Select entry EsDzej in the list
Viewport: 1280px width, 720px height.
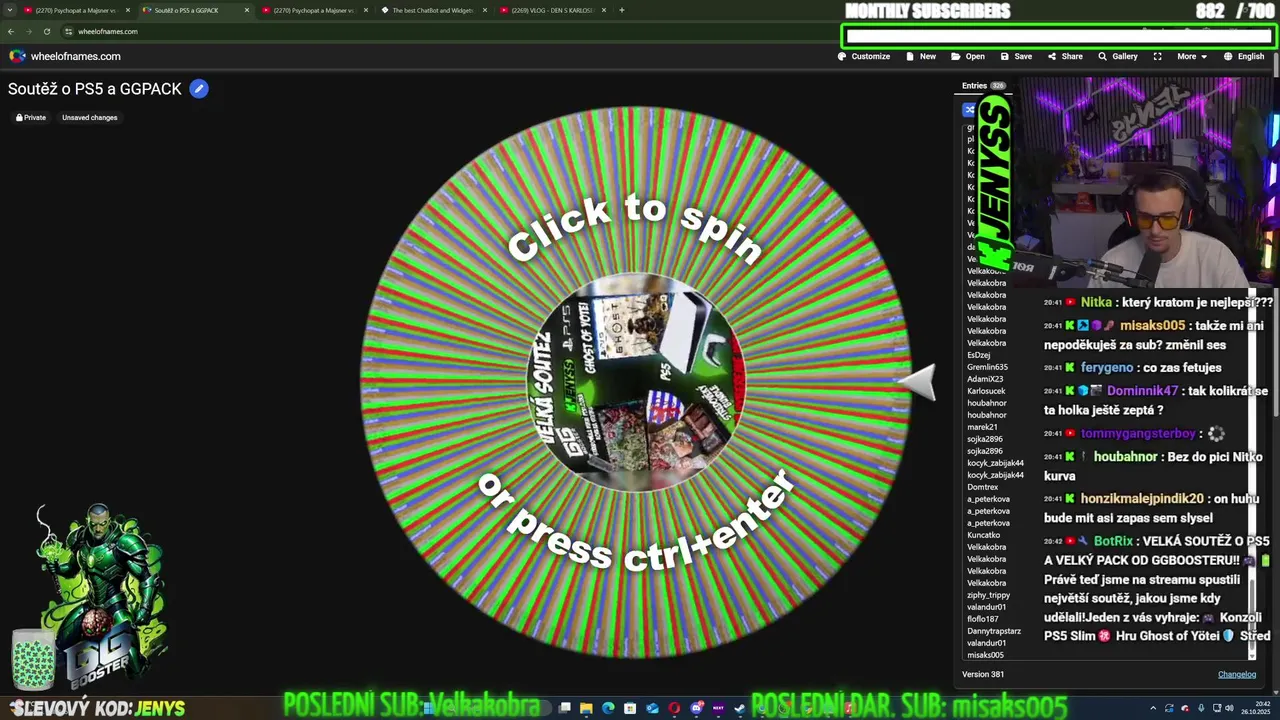click(979, 355)
